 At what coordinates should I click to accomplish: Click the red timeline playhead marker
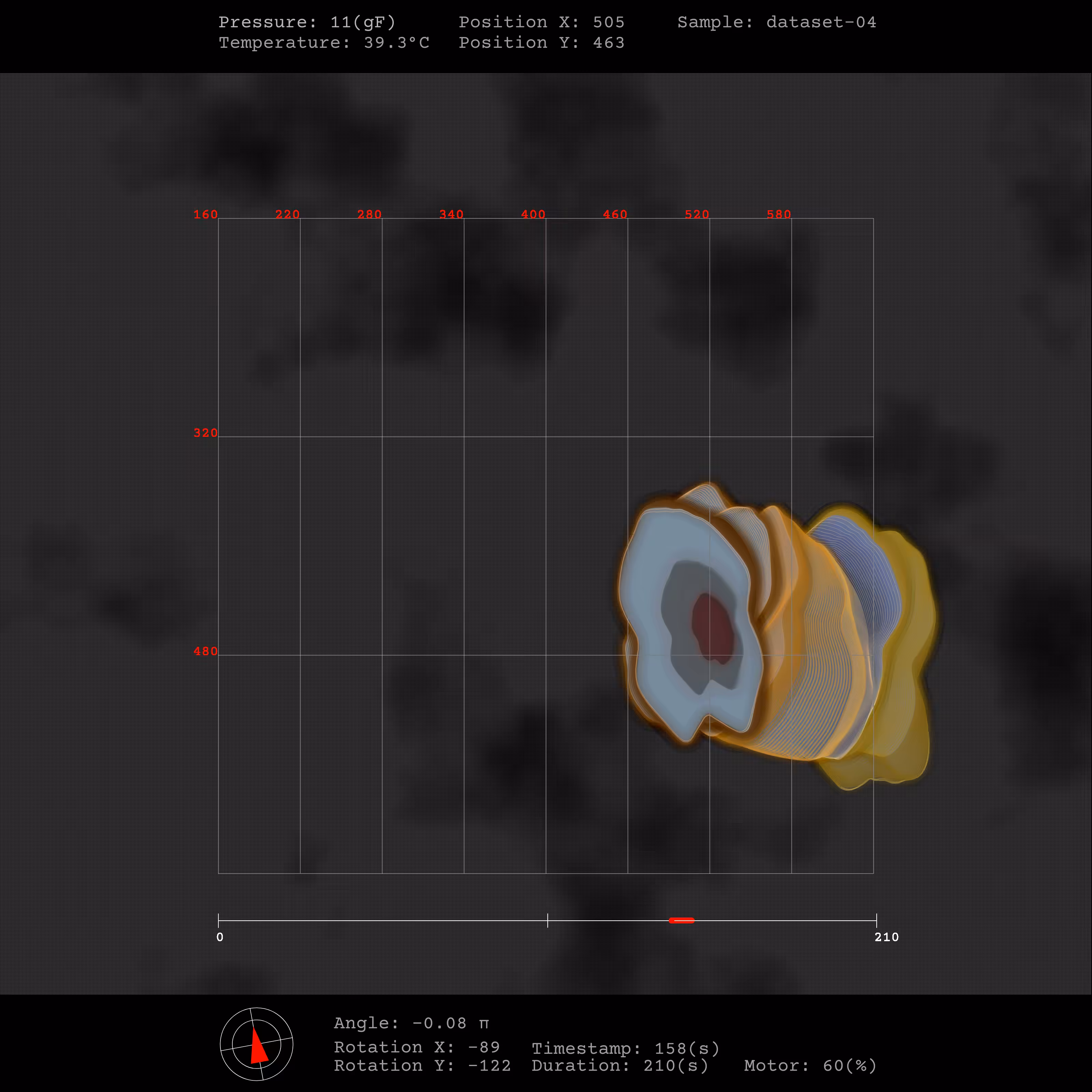[x=682, y=921]
